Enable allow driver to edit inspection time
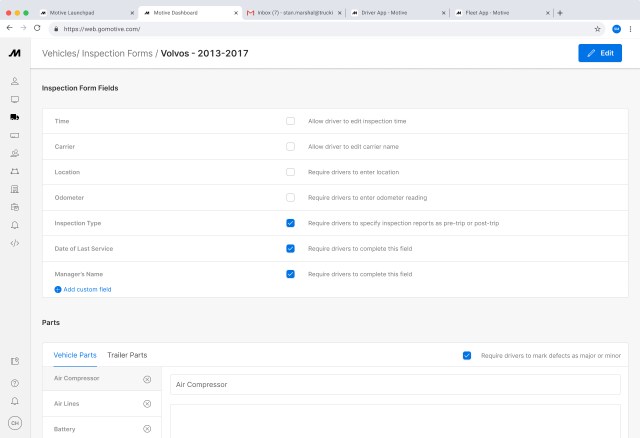Screen dimensions: 640x438 pos(290,121)
